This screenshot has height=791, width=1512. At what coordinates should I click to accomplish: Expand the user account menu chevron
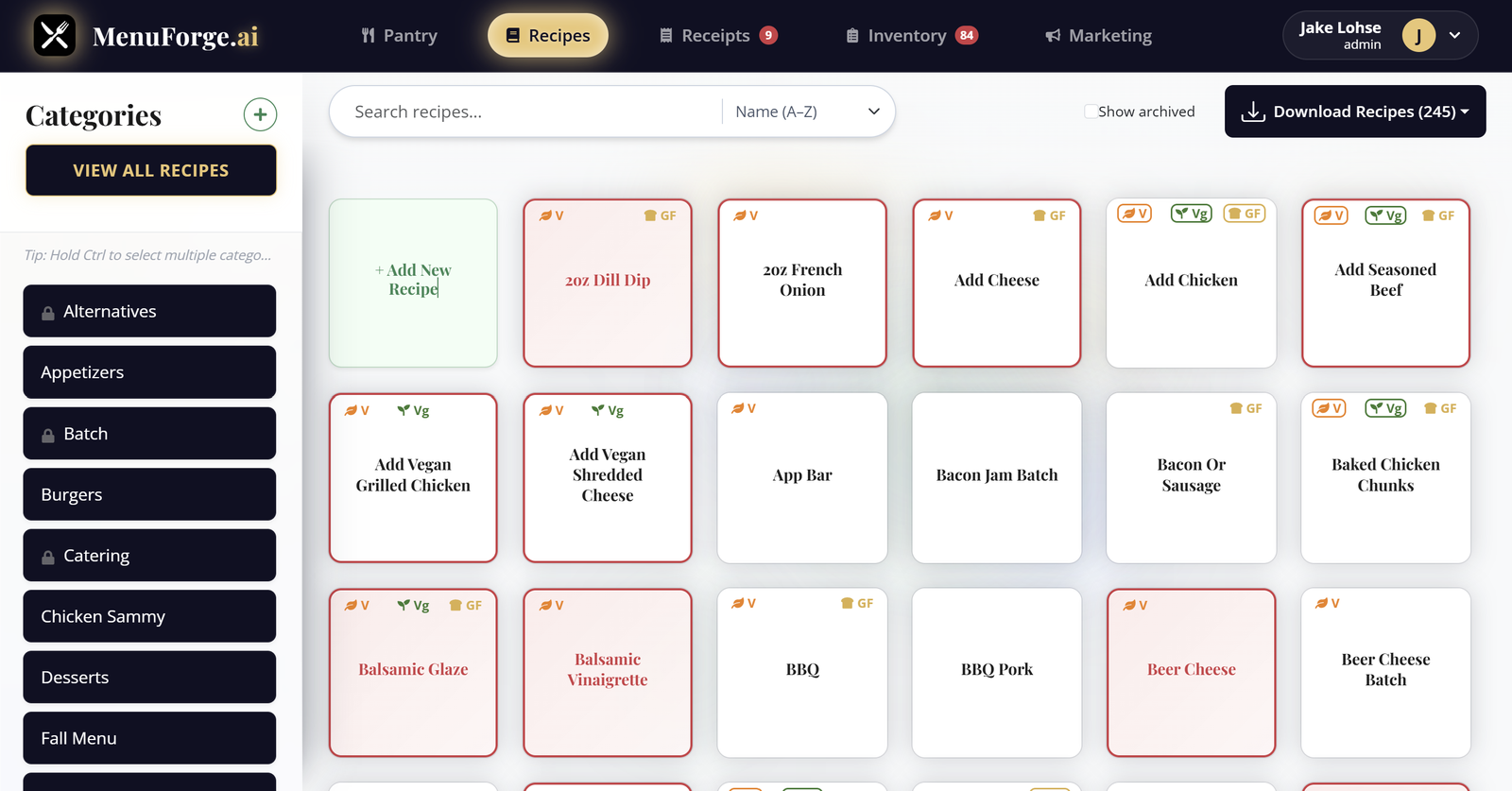[x=1455, y=36]
